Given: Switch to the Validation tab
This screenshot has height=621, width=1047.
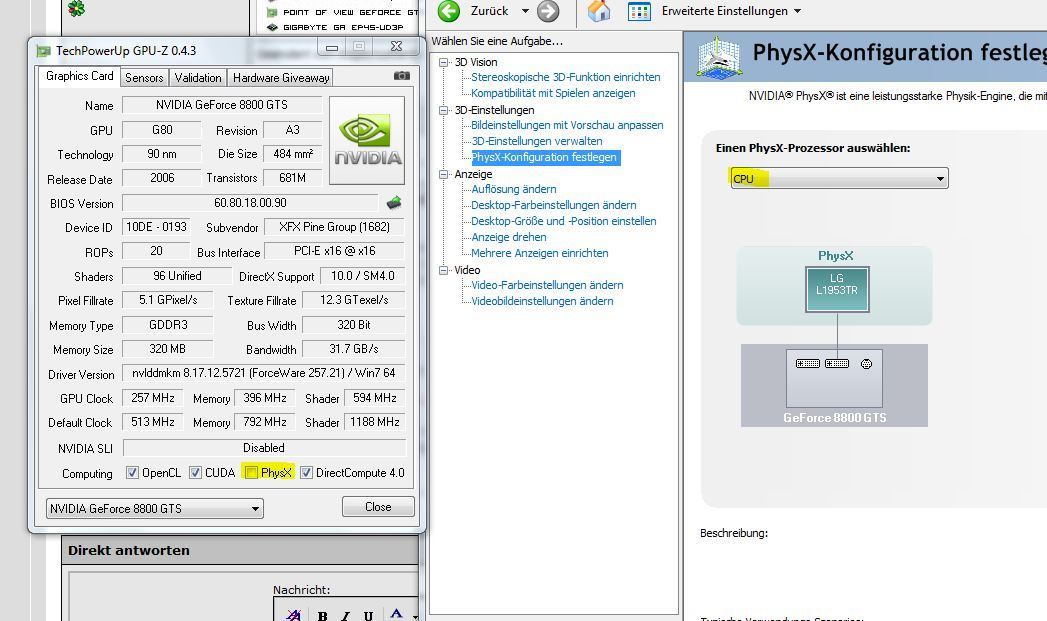Looking at the screenshot, I should click(x=198, y=77).
